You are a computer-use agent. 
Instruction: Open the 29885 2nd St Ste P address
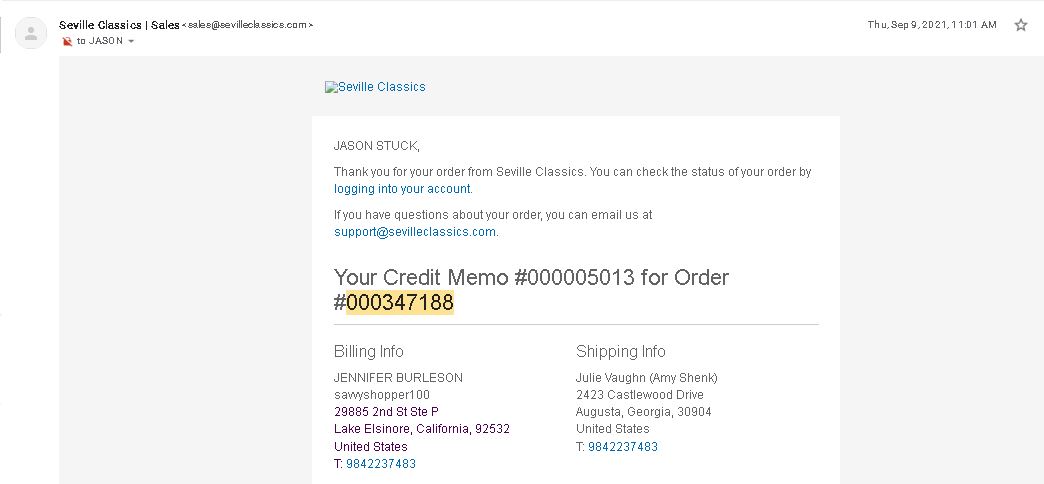tap(386, 412)
